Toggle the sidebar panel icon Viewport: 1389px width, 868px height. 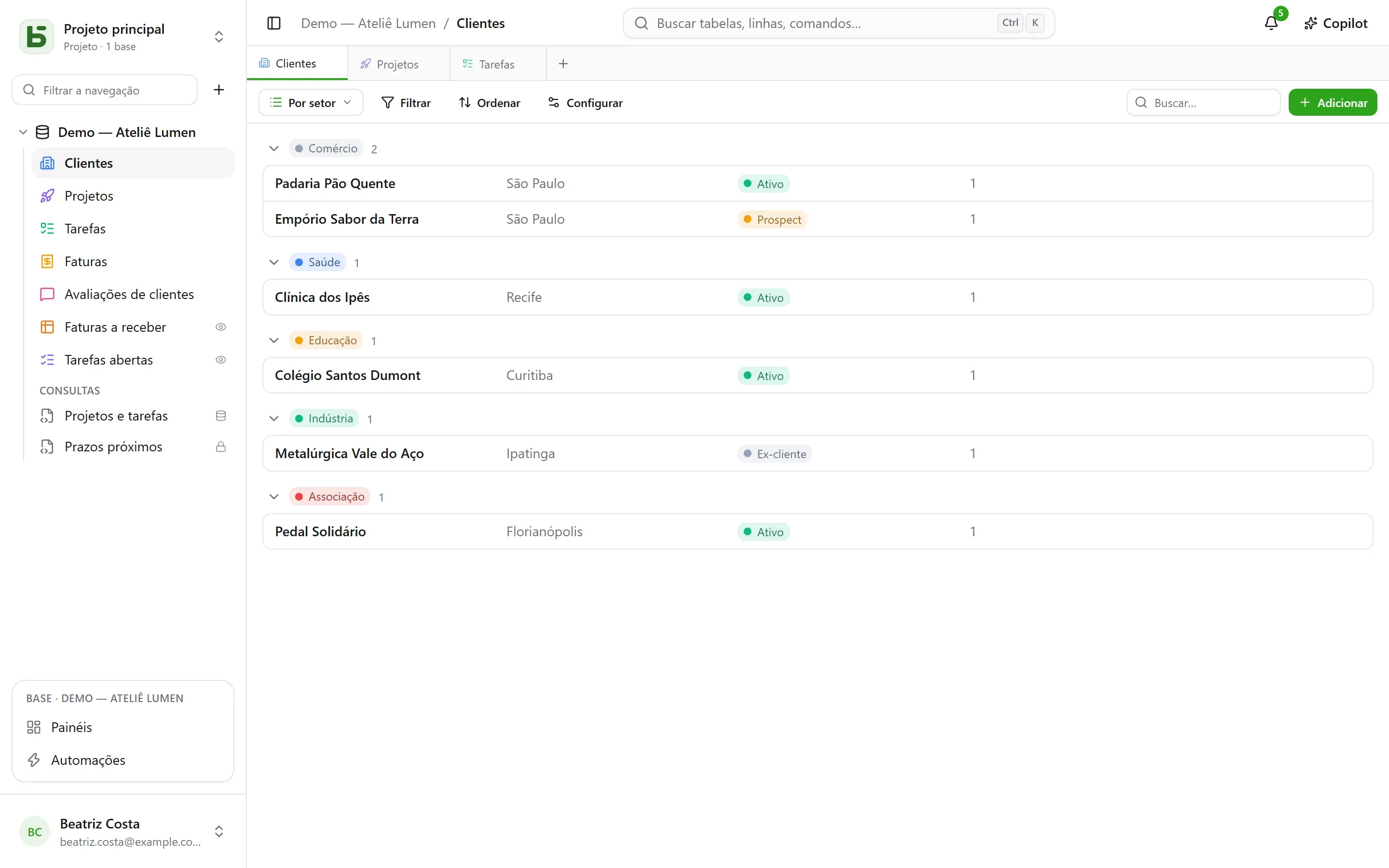click(274, 24)
